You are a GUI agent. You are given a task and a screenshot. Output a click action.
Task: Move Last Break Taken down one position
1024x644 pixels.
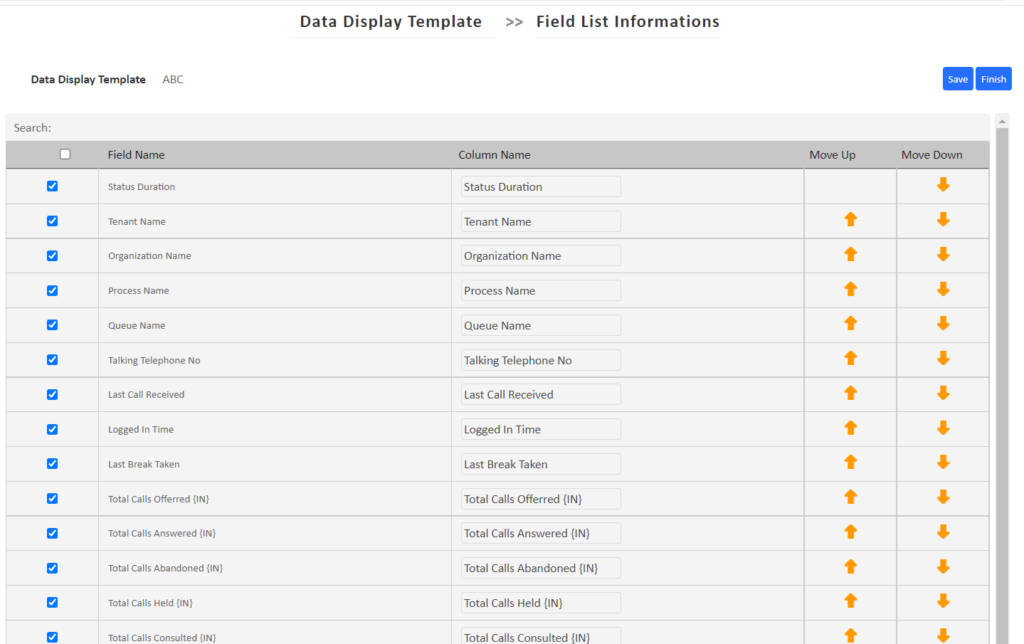coord(941,463)
